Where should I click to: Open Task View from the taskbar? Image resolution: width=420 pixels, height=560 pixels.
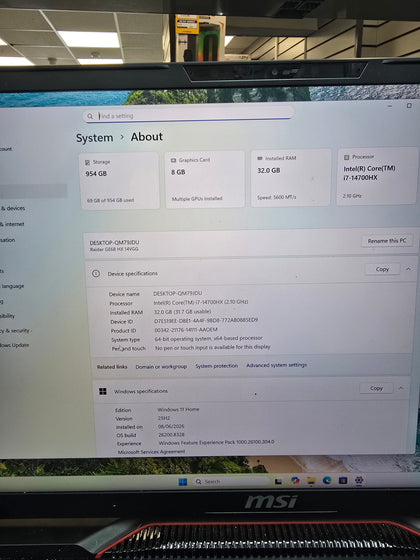pyautogui.click(x=278, y=481)
